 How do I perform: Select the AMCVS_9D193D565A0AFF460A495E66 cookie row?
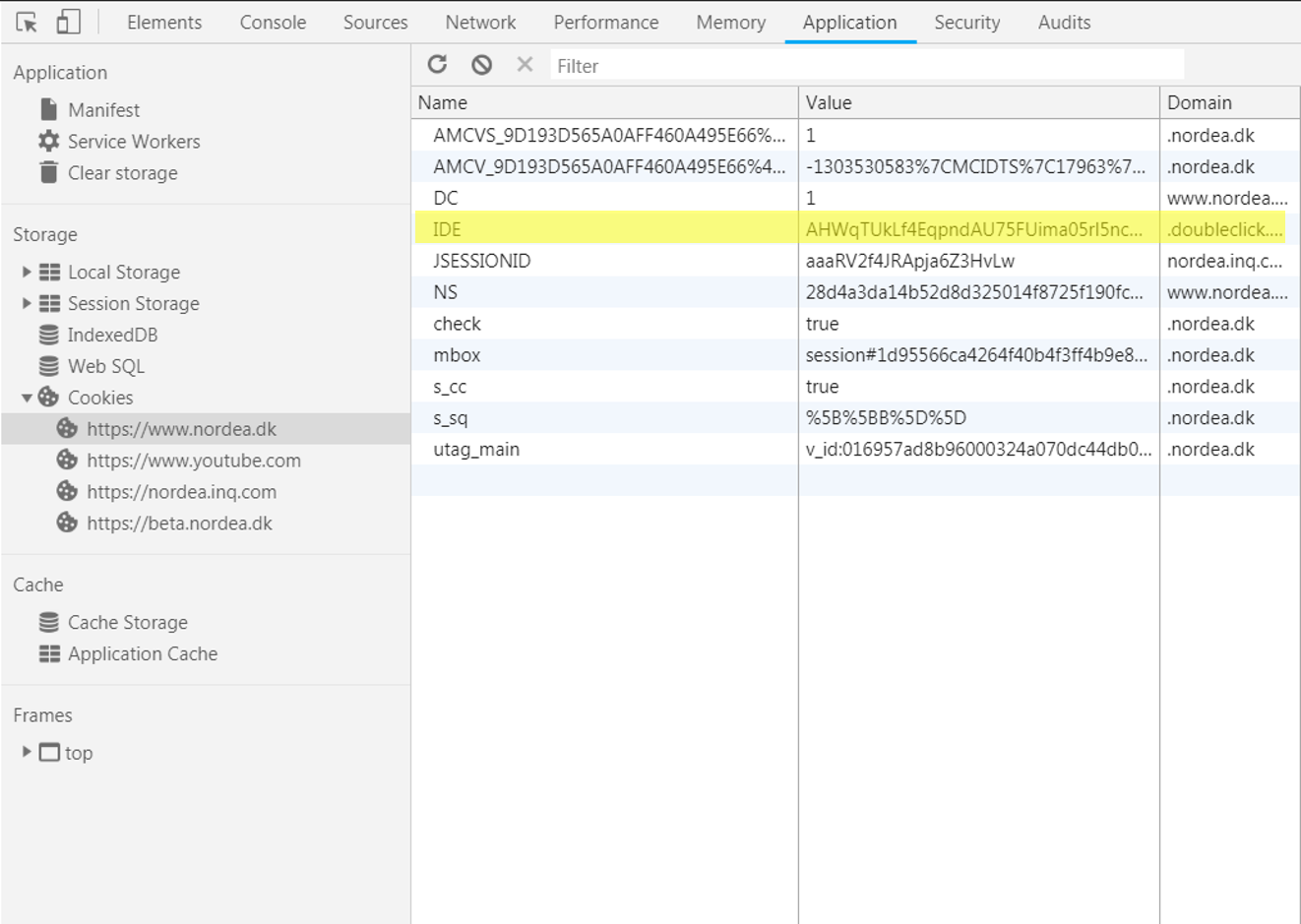pyautogui.click(x=855, y=135)
